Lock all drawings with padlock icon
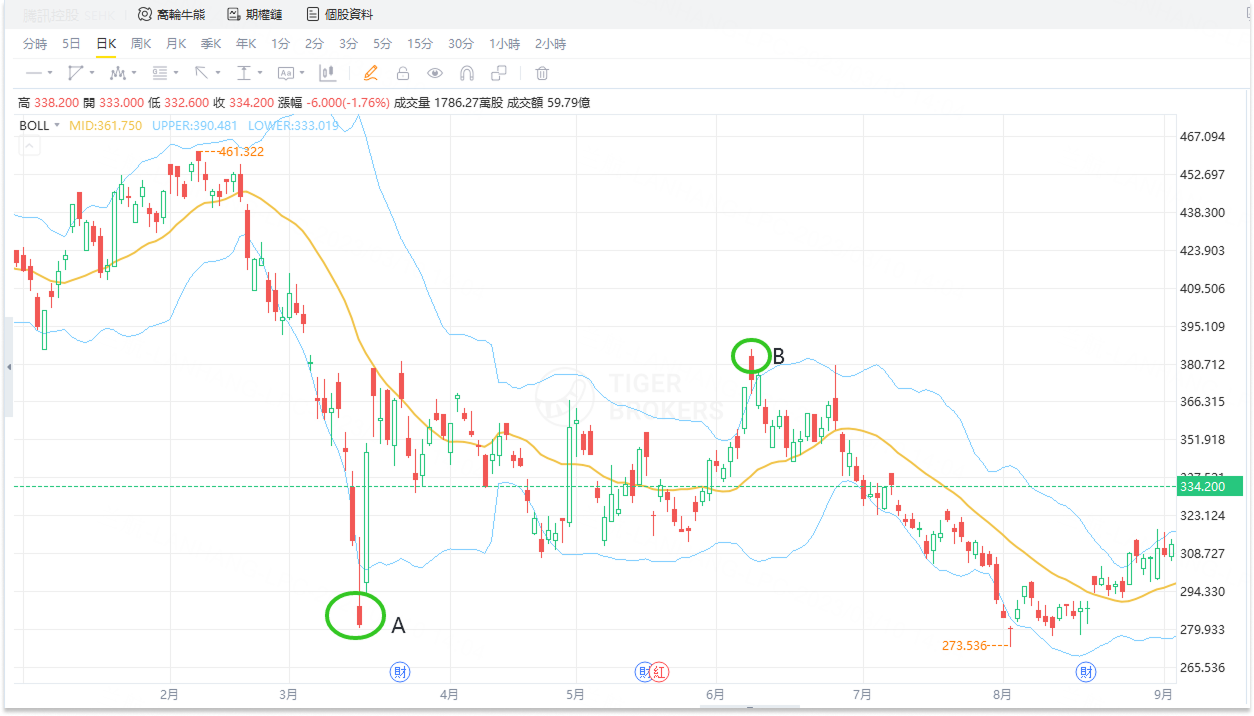The height and width of the screenshot is (716, 1254). tap(403, 73)
